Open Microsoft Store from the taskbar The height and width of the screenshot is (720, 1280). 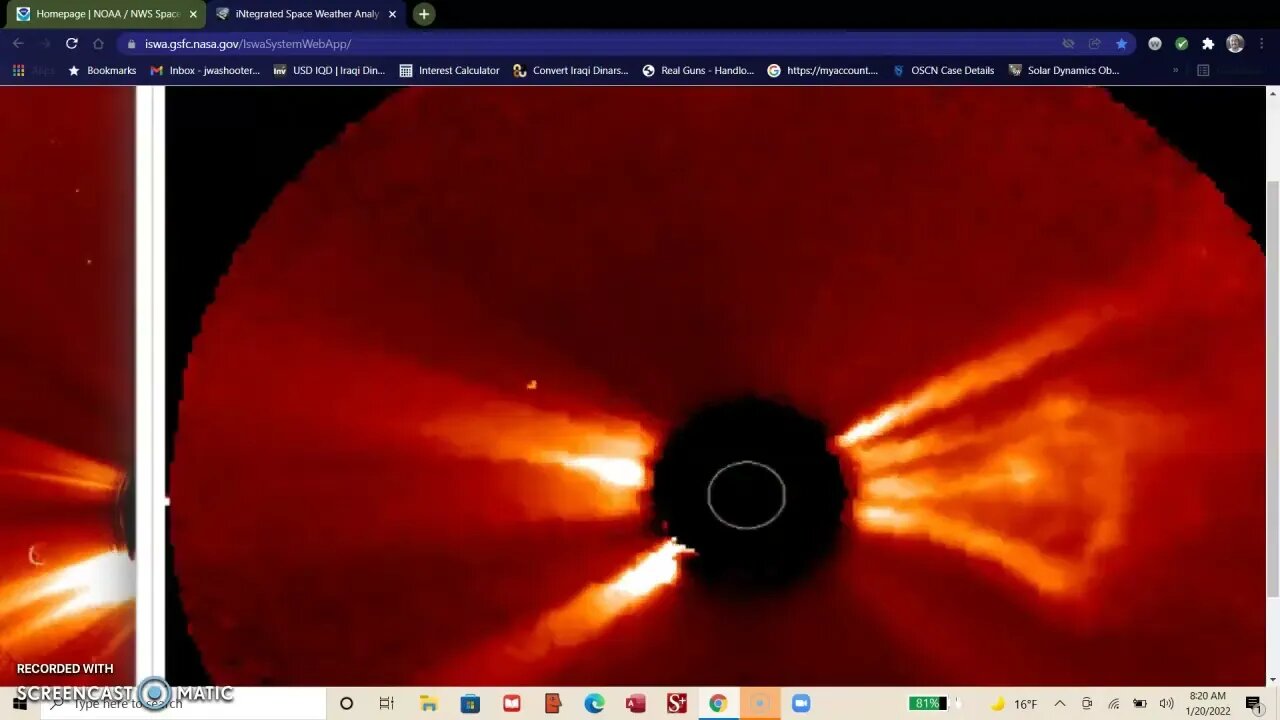(x=470, y=703)
